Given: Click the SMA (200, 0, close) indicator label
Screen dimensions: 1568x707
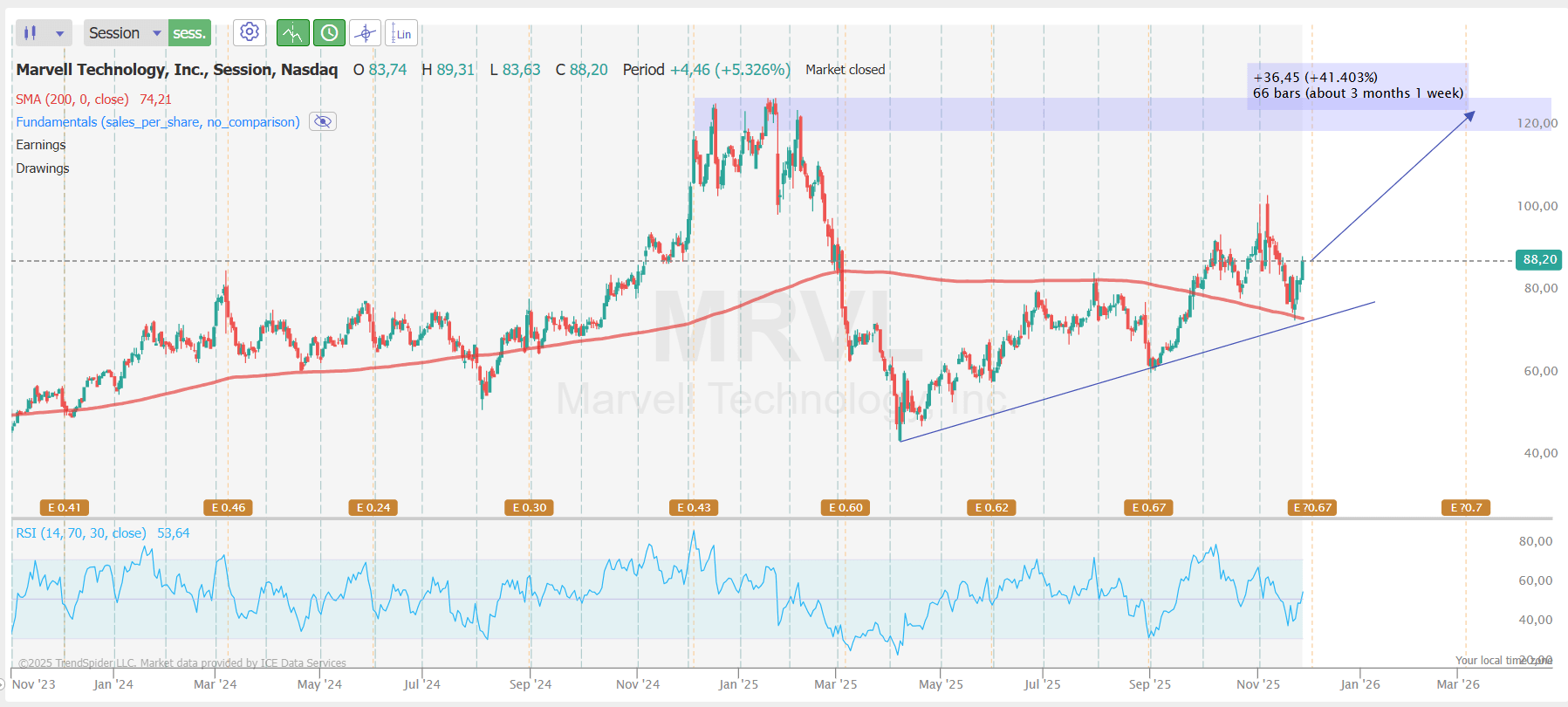Looking at the screenshot, I should [72, 100].
